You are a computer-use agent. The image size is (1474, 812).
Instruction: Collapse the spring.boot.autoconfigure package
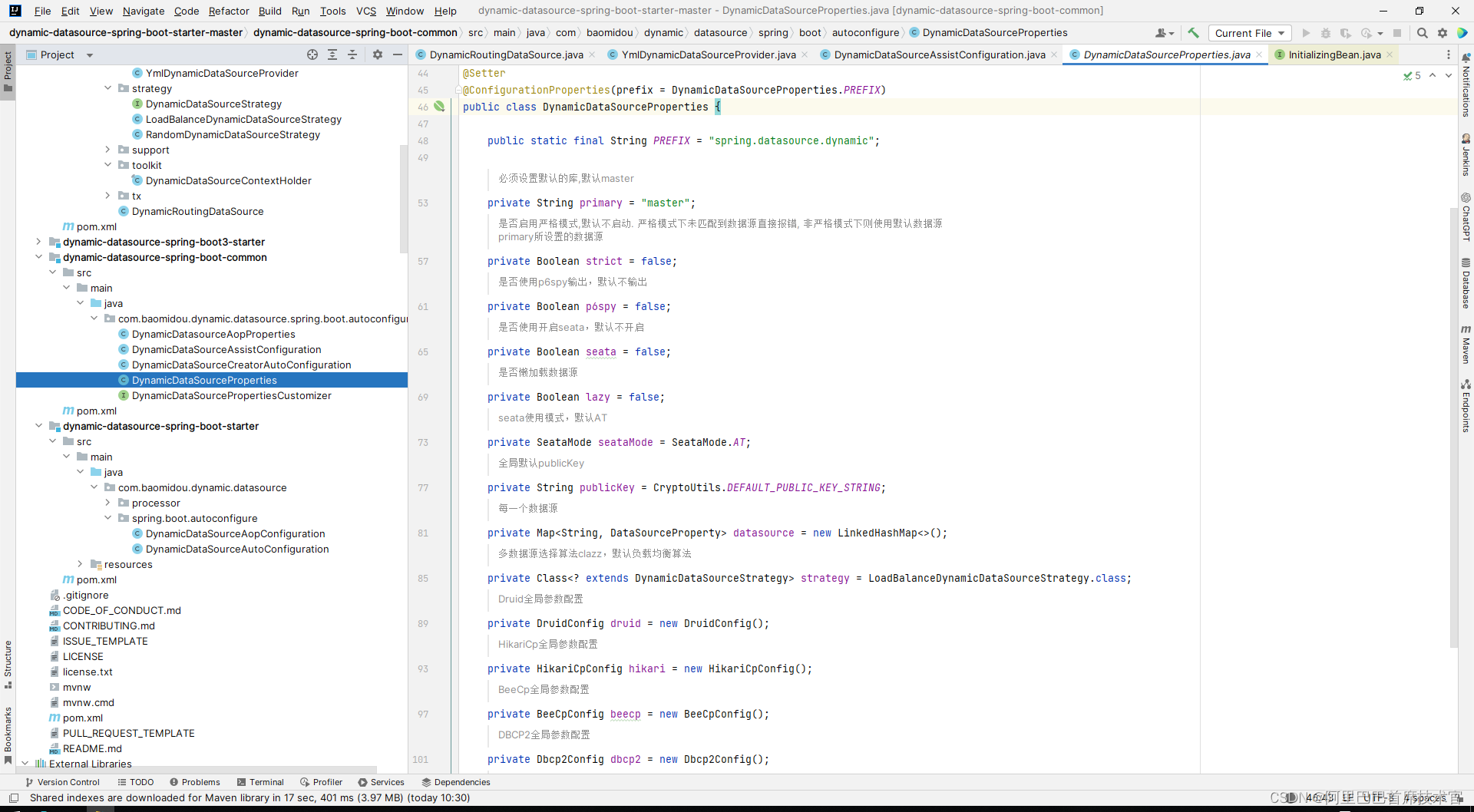point(107,518)
